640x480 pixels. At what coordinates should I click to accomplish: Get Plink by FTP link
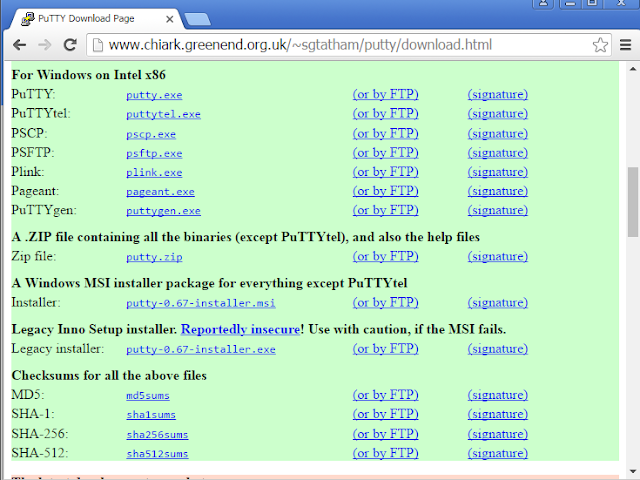[x=386, y=172]
